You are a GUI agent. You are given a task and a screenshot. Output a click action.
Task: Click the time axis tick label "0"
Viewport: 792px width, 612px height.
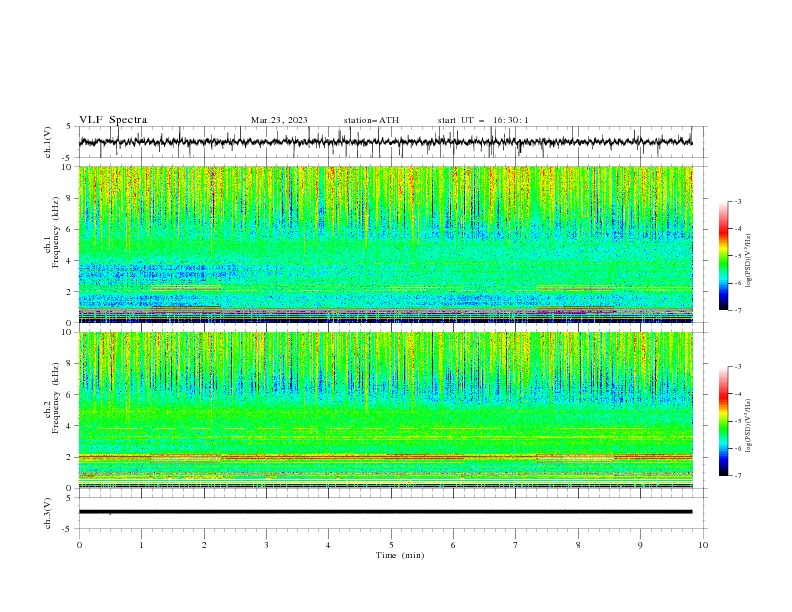tap(79, 545)
